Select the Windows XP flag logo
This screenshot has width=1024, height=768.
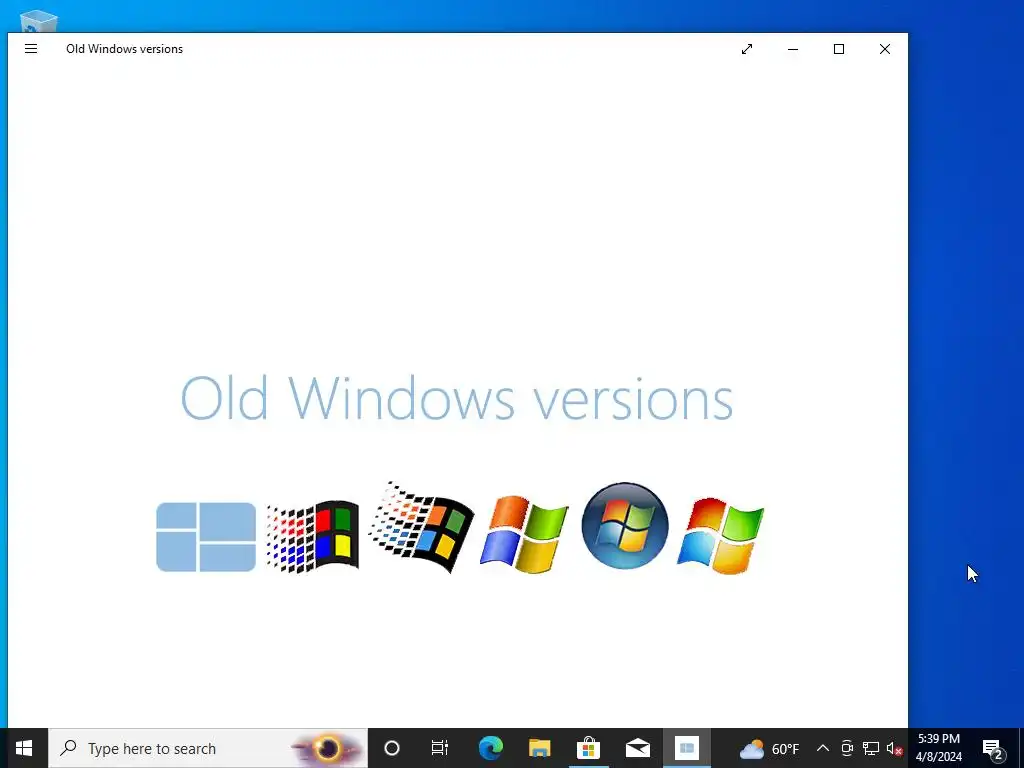(524, 534)
